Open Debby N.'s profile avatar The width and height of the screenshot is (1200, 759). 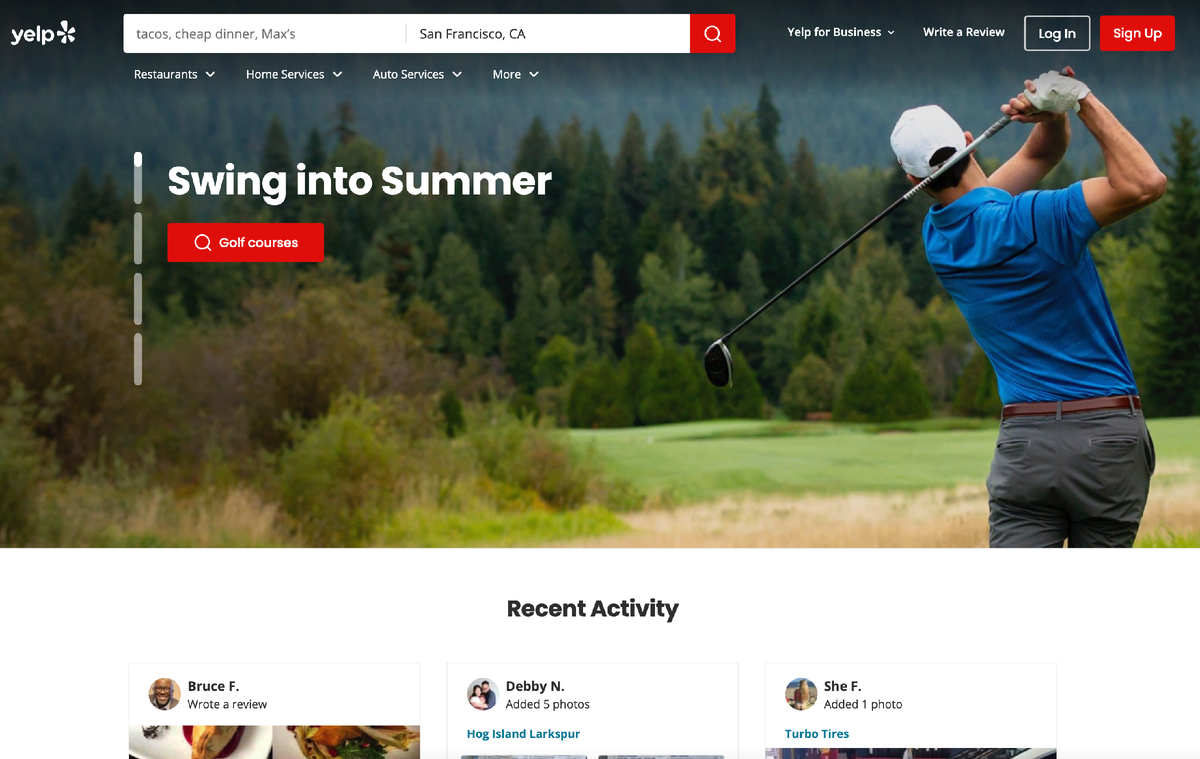tap(483, 694)
